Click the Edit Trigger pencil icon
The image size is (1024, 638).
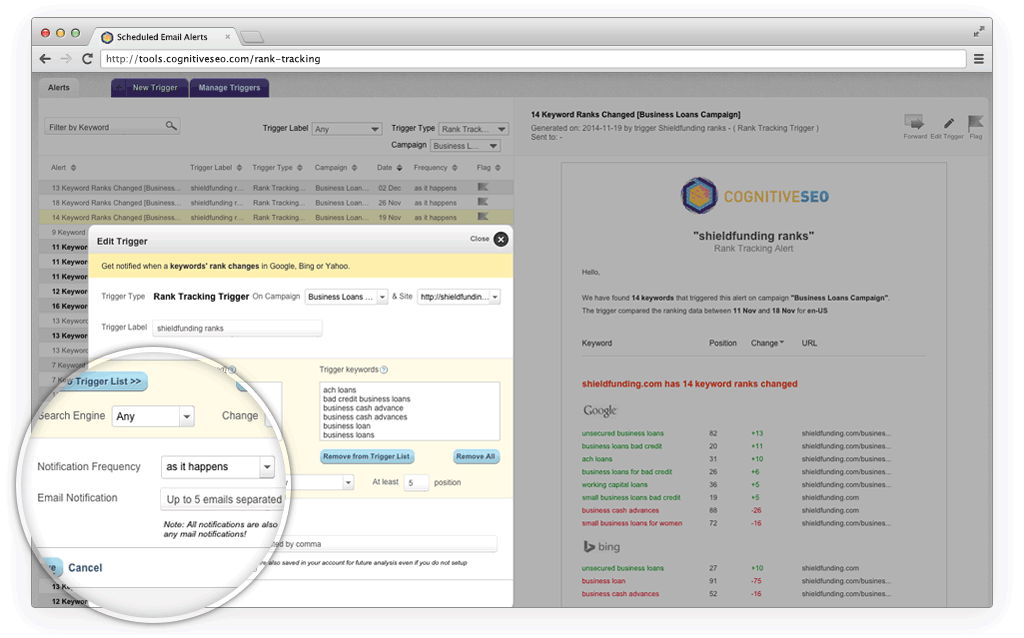(948, 123)
